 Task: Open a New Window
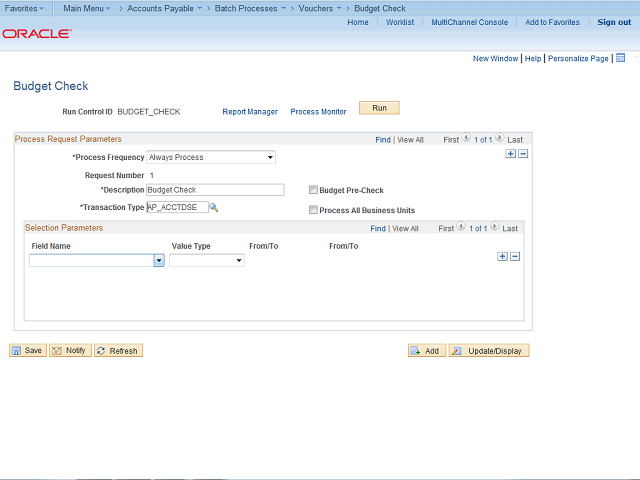[x=495, y=58]
